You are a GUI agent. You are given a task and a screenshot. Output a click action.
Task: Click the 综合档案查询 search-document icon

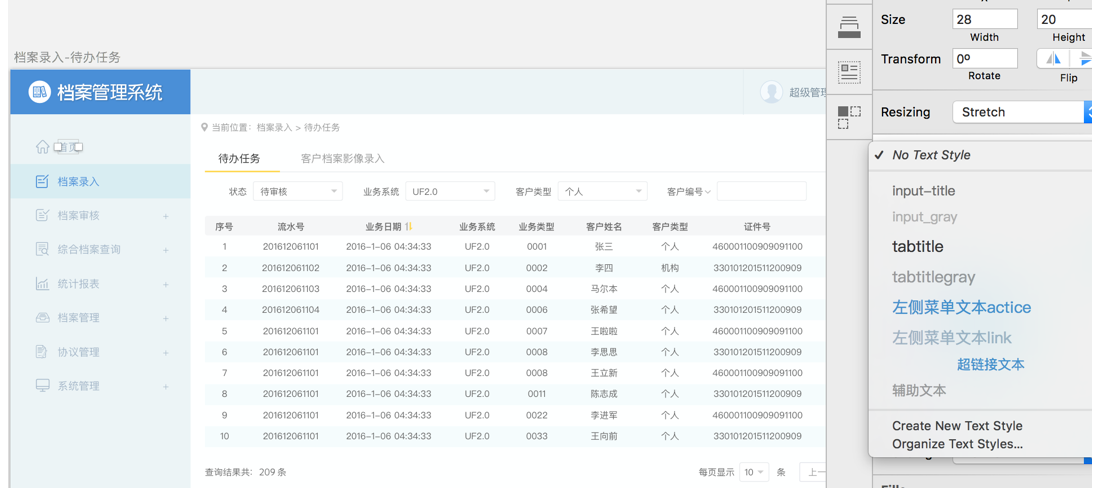pyautogui.click(x=42, y=249)
